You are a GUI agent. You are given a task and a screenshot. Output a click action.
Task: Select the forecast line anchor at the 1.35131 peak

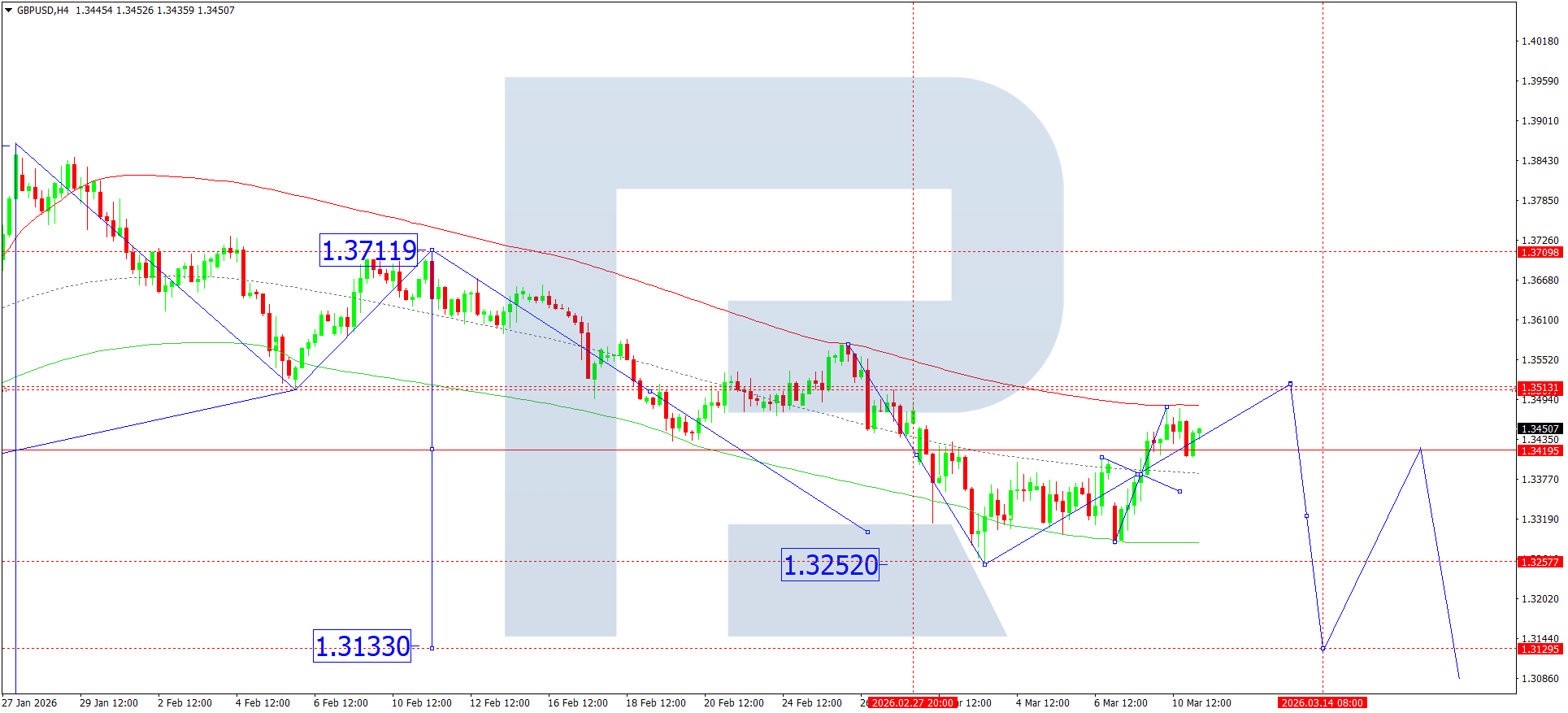click(x=1290, y=384)
